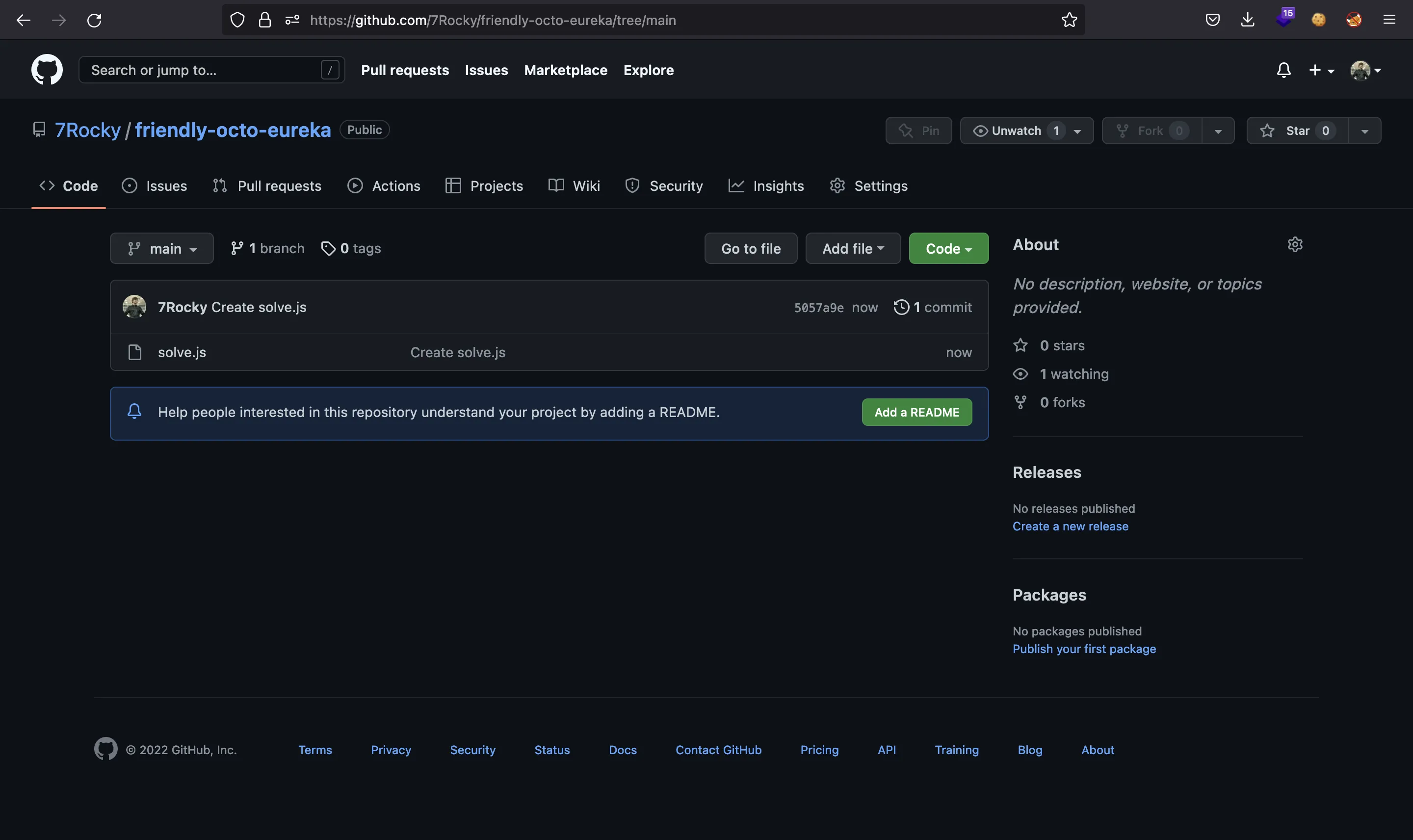Open the shield tracking protection icon
The image size is (1413, 840).
[237, 21]
